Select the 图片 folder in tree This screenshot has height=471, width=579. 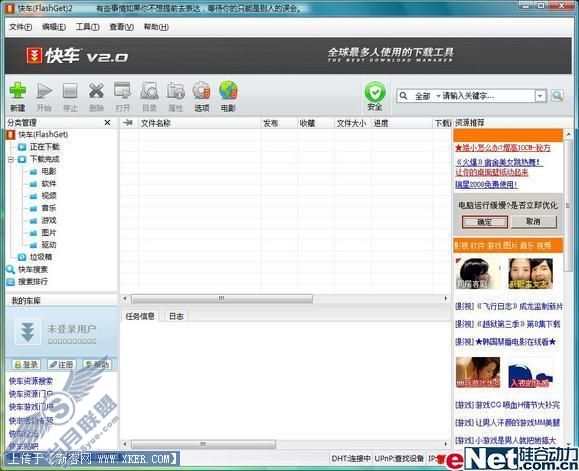tap(49, 233)
